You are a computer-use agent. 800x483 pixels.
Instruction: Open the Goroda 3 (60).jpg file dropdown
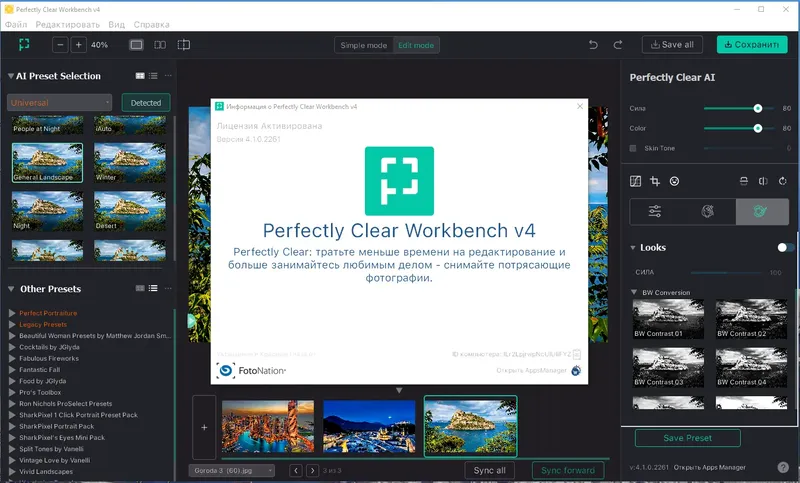(x=232, y=470)
